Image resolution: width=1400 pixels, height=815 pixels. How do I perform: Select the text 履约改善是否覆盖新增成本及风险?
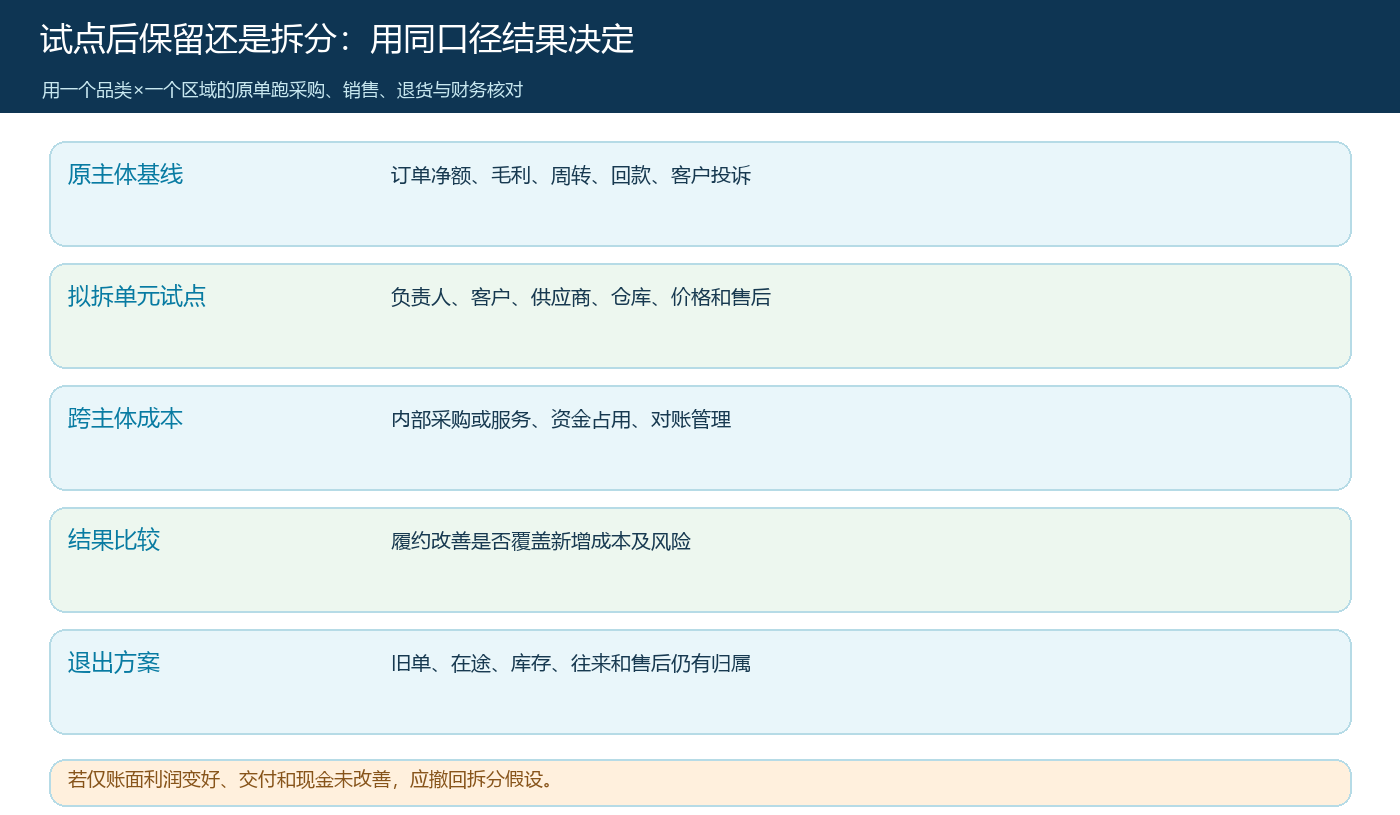541,542
